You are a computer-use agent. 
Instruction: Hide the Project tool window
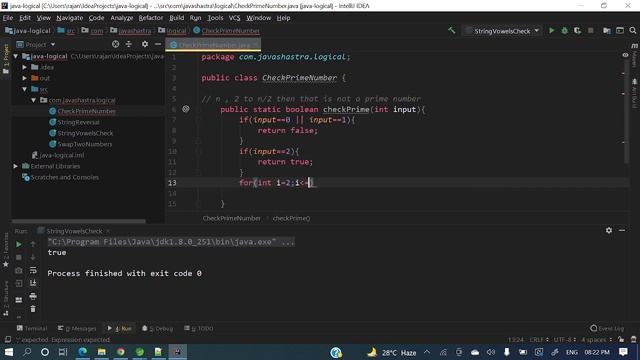coord(158,44)
